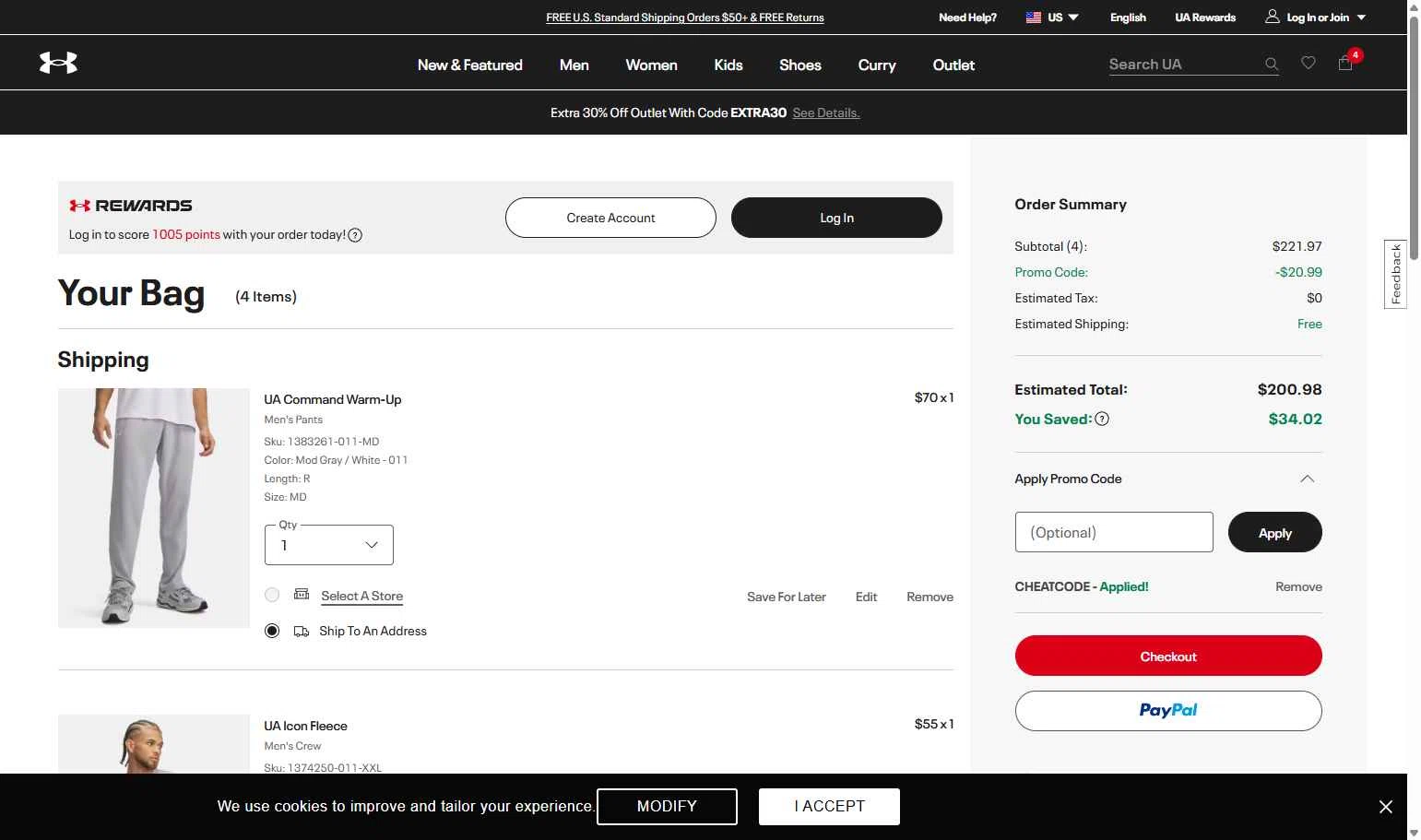The image size is (1421, 840).
Task: Click the UA Rewards logo in banner
Action: pyautogui.click(x=131, y=206)
